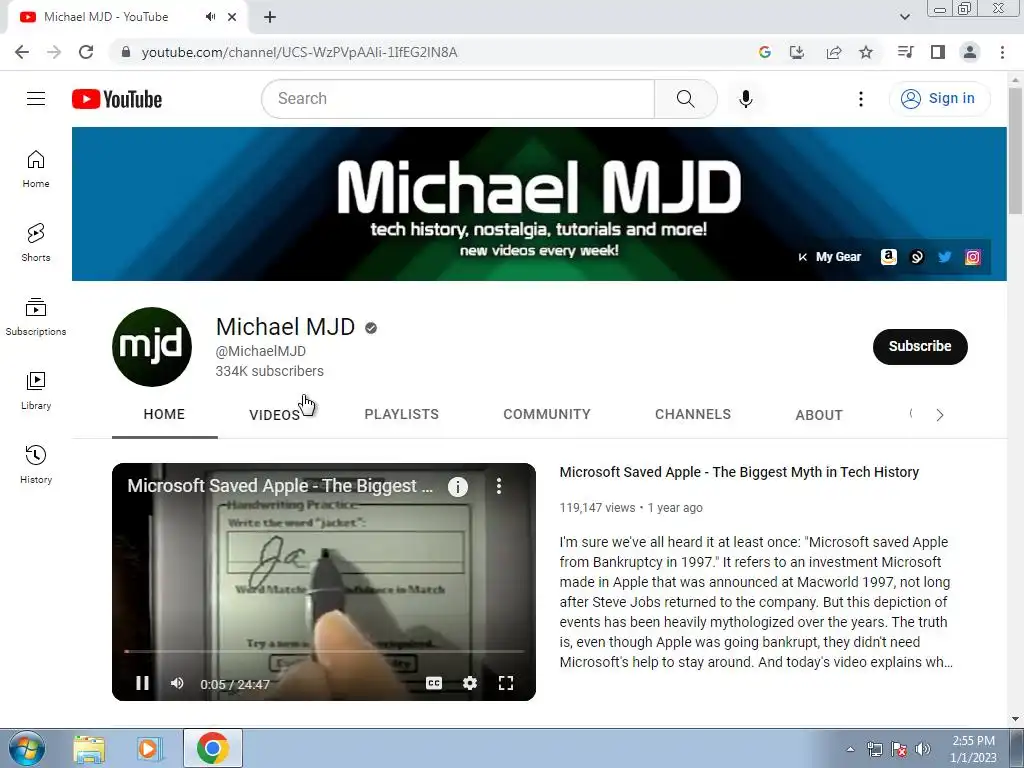
Task: Switch to the CHANNELS tab
Action: click(693, 414)
